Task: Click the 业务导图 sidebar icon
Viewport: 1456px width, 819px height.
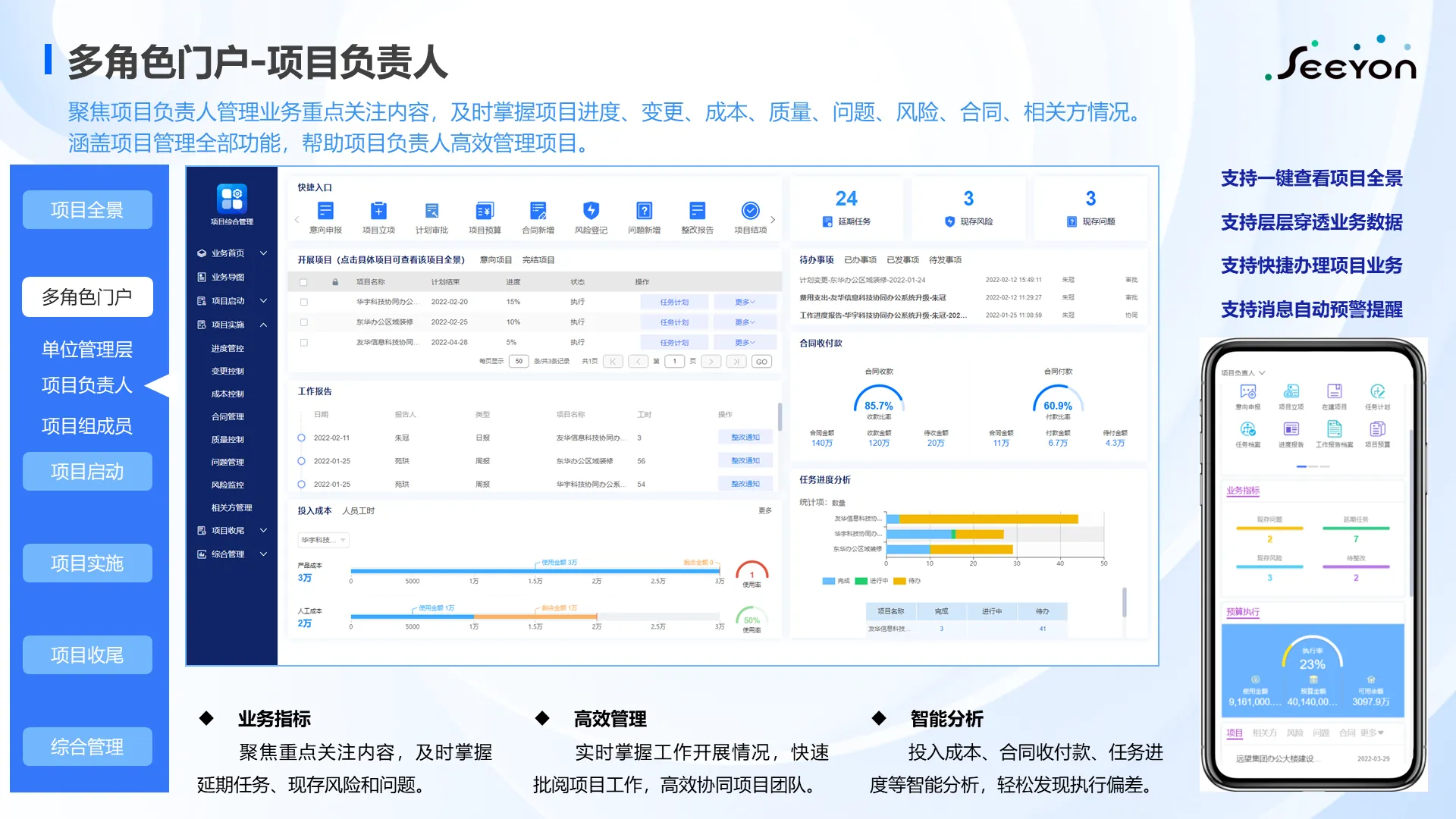Action: (x=202, y=277)
